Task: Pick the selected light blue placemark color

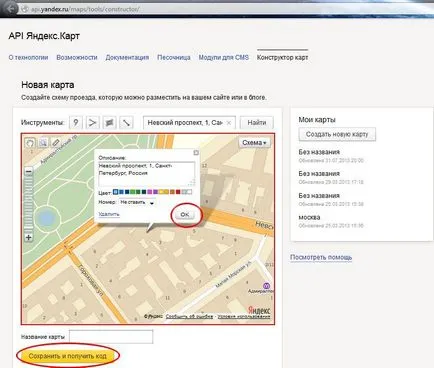Action: coord(115,192)
